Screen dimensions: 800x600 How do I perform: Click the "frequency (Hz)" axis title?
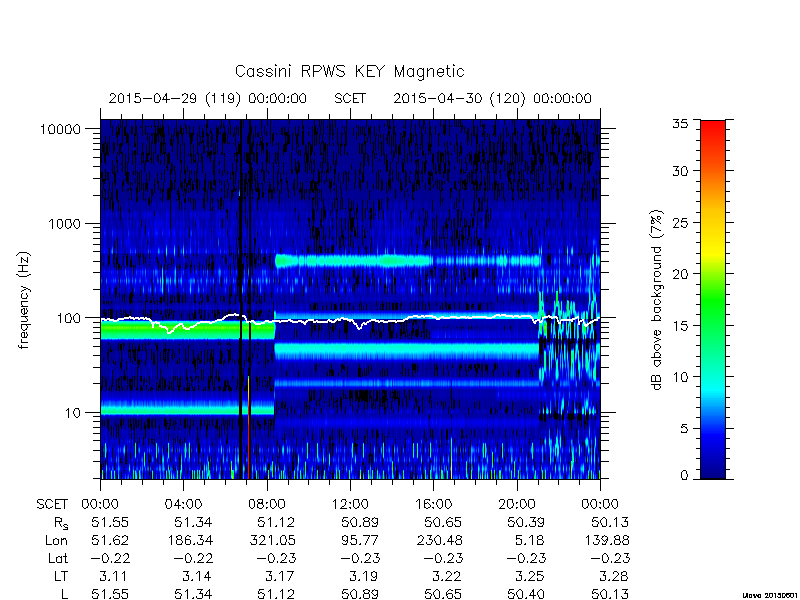[23, 301]
